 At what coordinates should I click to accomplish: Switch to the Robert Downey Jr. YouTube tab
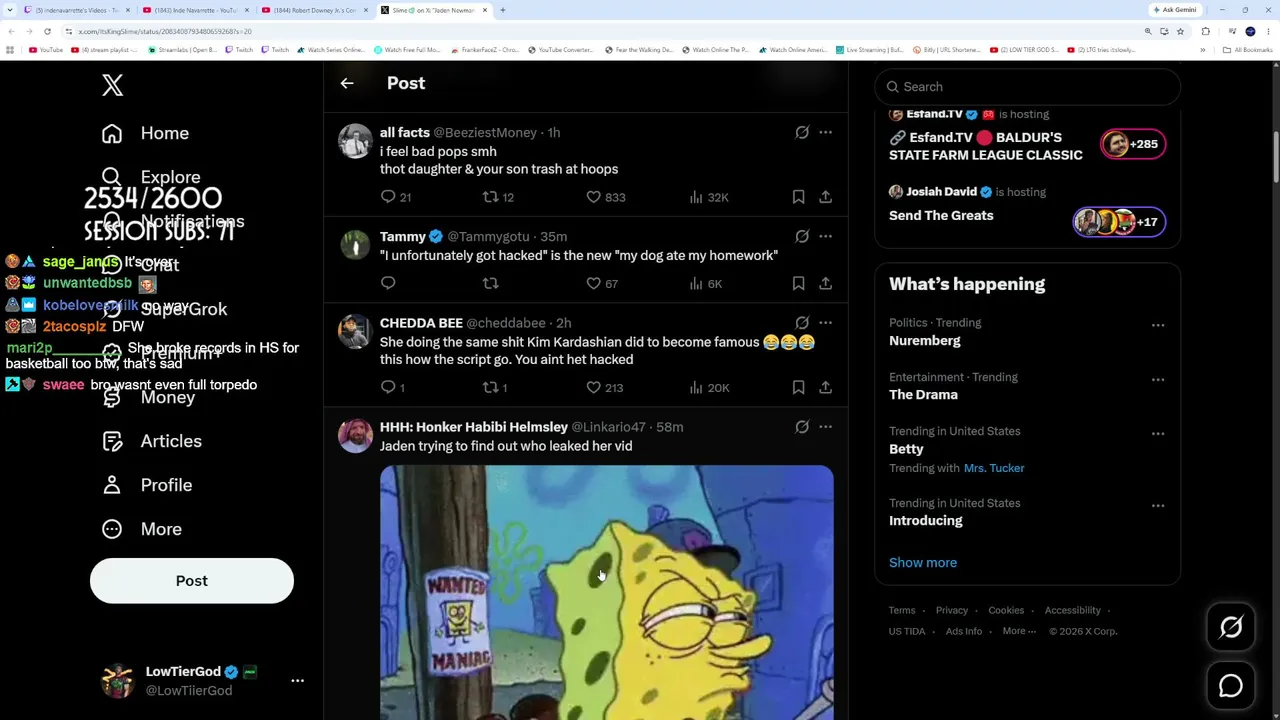[313, 10]
